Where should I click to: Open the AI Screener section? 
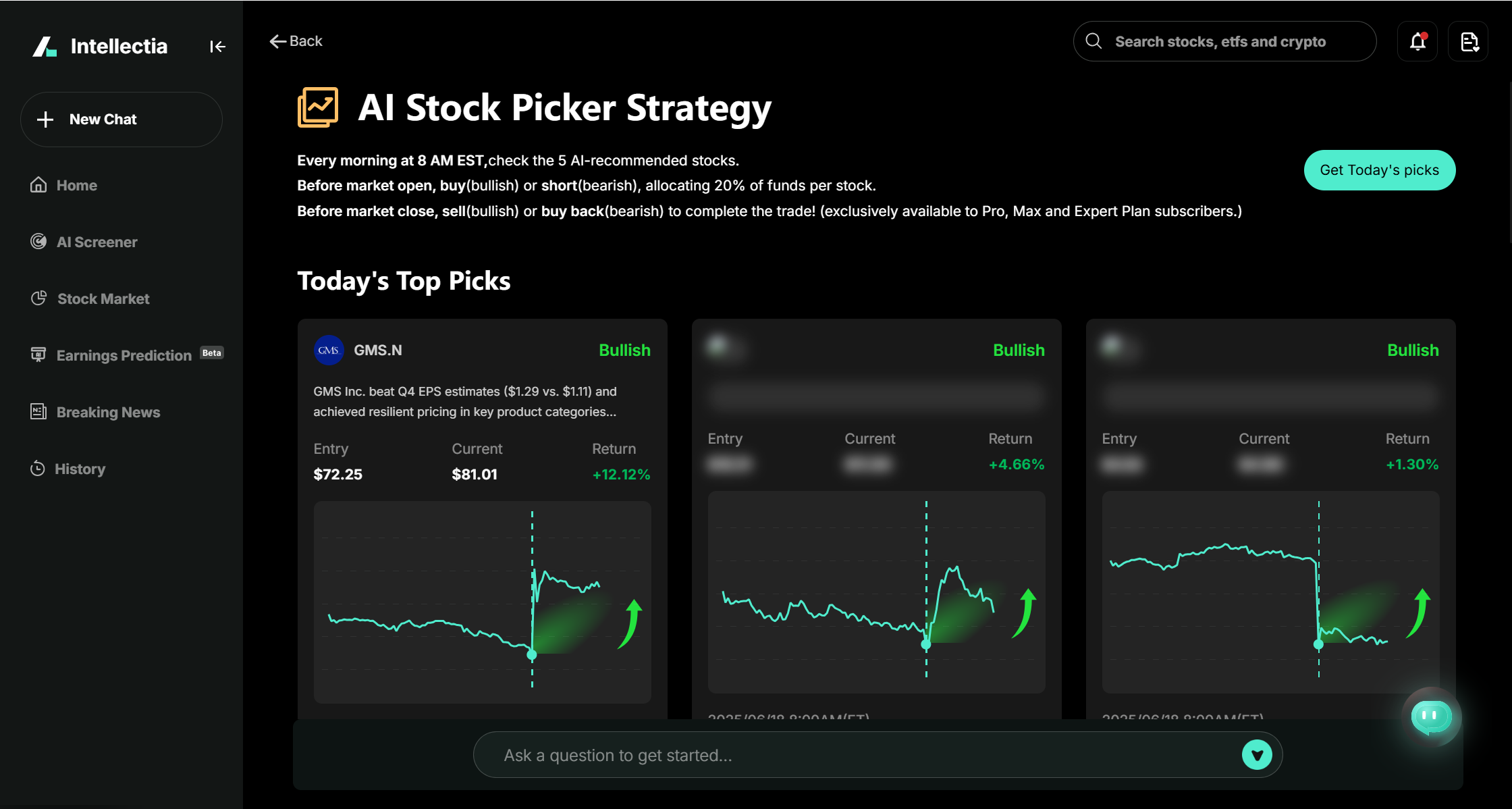click(97, 242)
